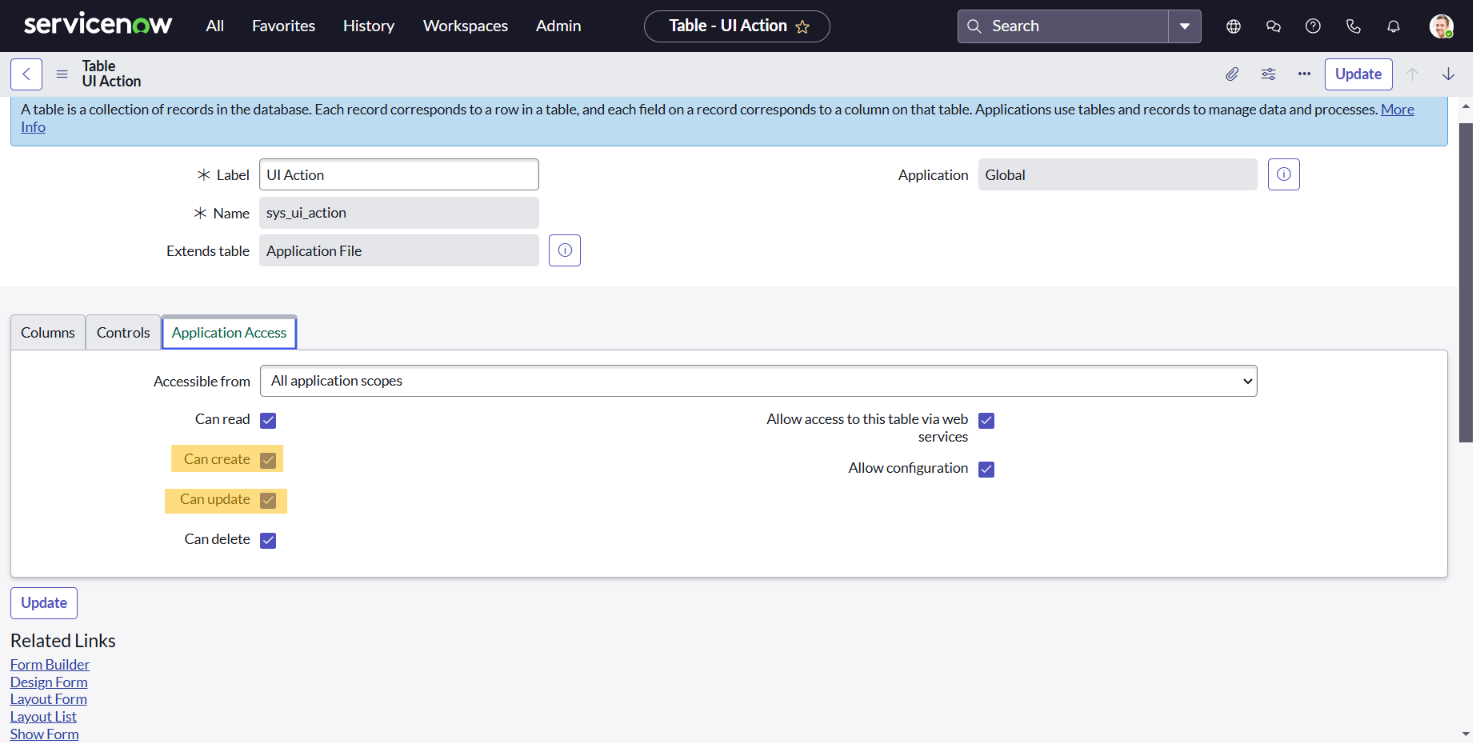Open the Workspaces menu
The height and width of the screenshot is (743, 1473).
[x=465, y=26]
